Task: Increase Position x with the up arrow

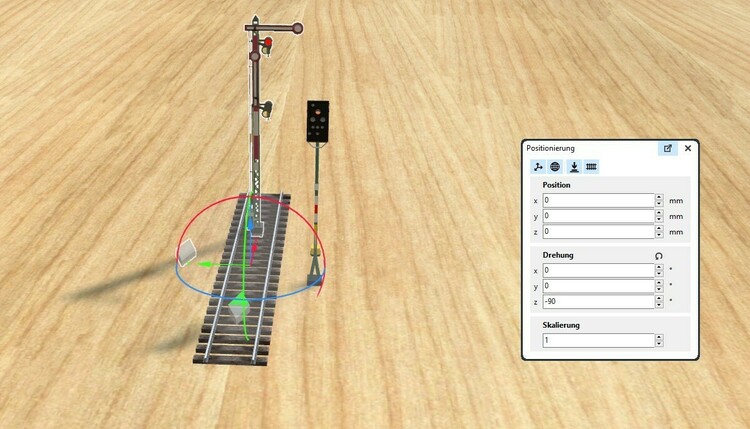Action: (659, 197)
